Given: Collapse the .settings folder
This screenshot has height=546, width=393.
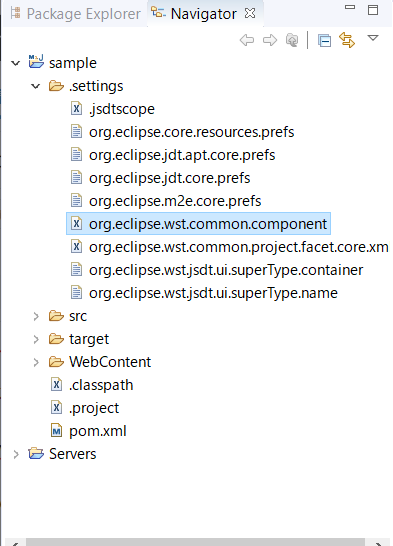Looking at the screenshot, I should [x=36, y=86].
